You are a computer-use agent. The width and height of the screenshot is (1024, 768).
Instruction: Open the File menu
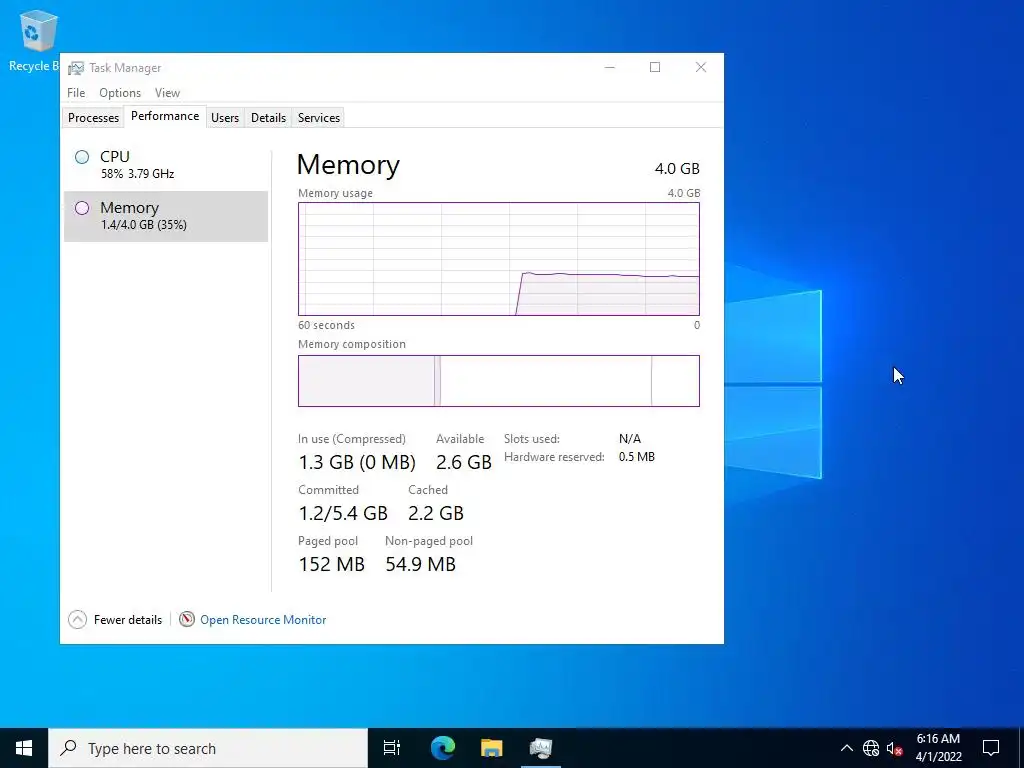(76, 93)
